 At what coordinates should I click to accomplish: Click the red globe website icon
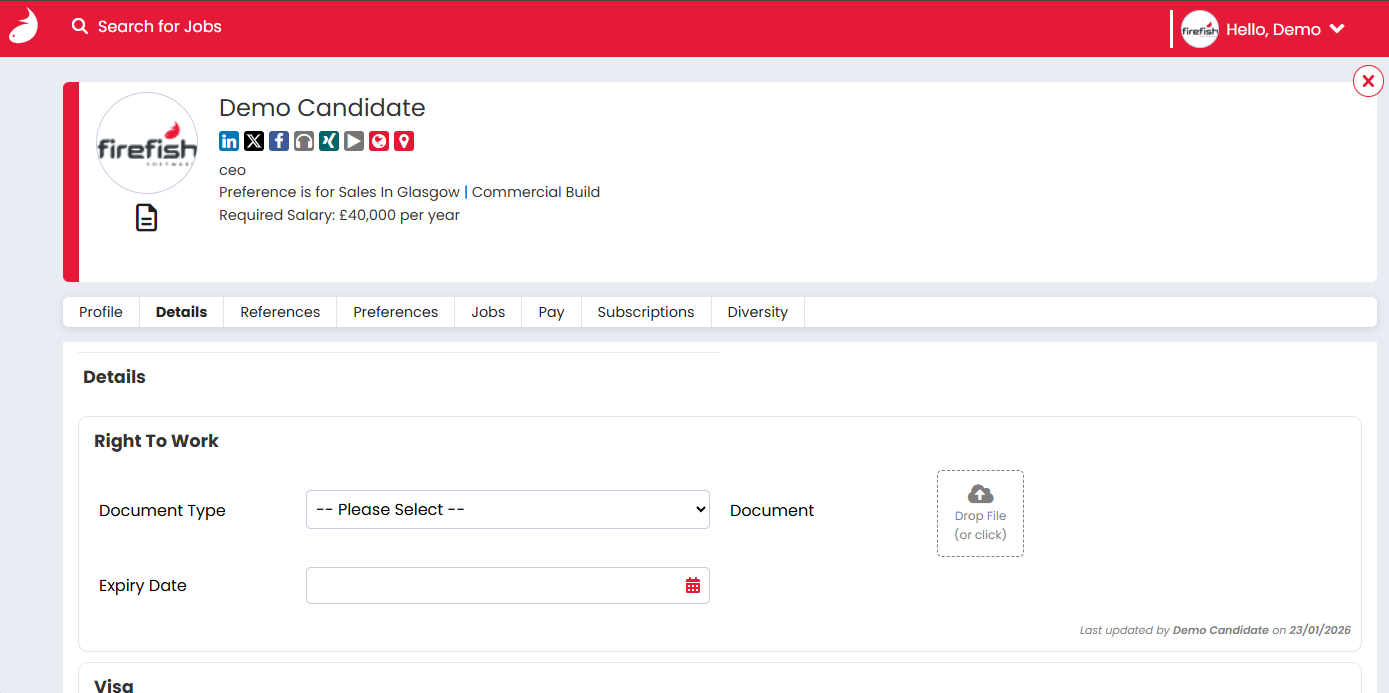(379, 141)
